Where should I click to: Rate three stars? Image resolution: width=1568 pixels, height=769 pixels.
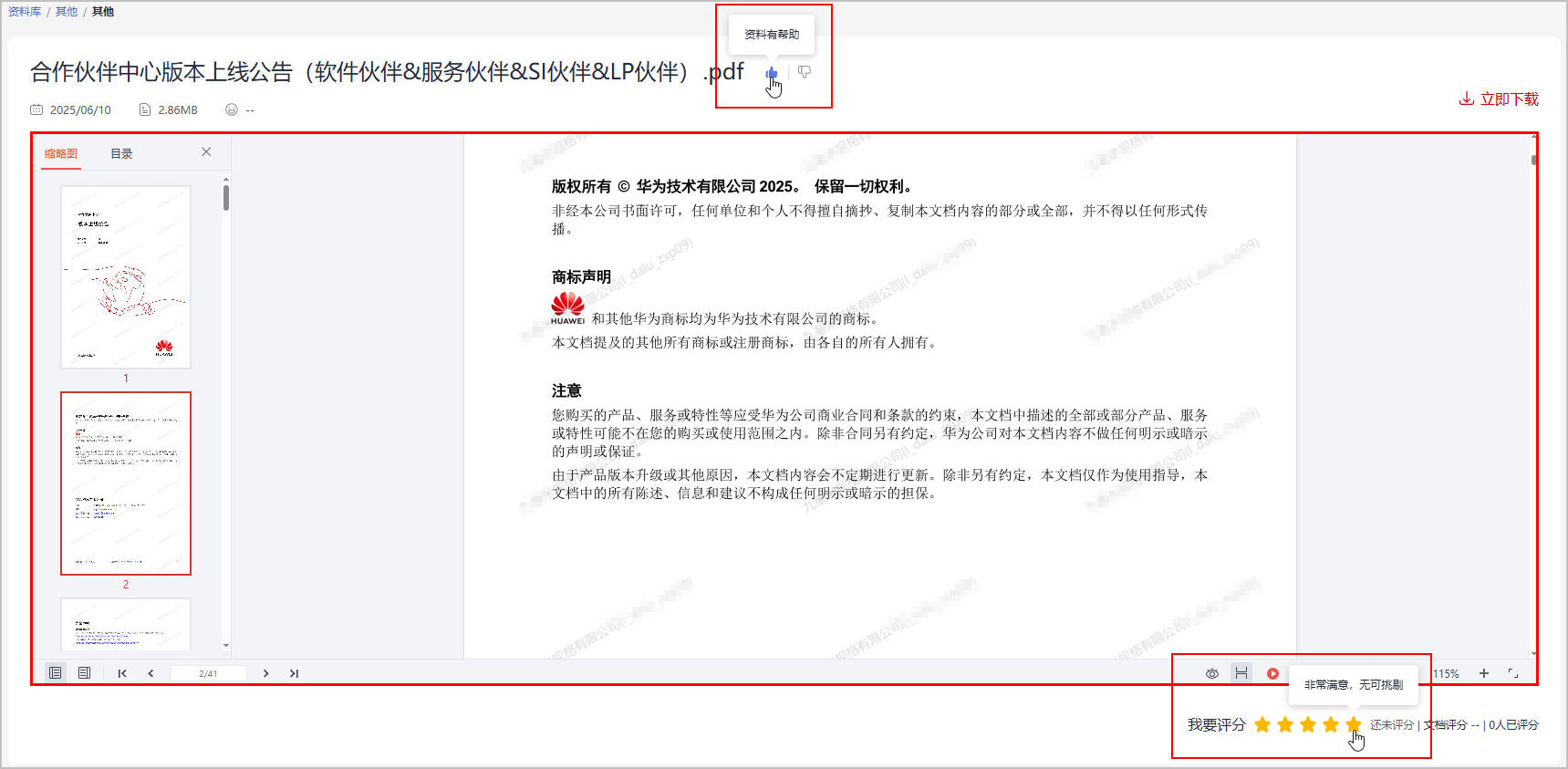pyautogui.click(x=1308, y=724)
